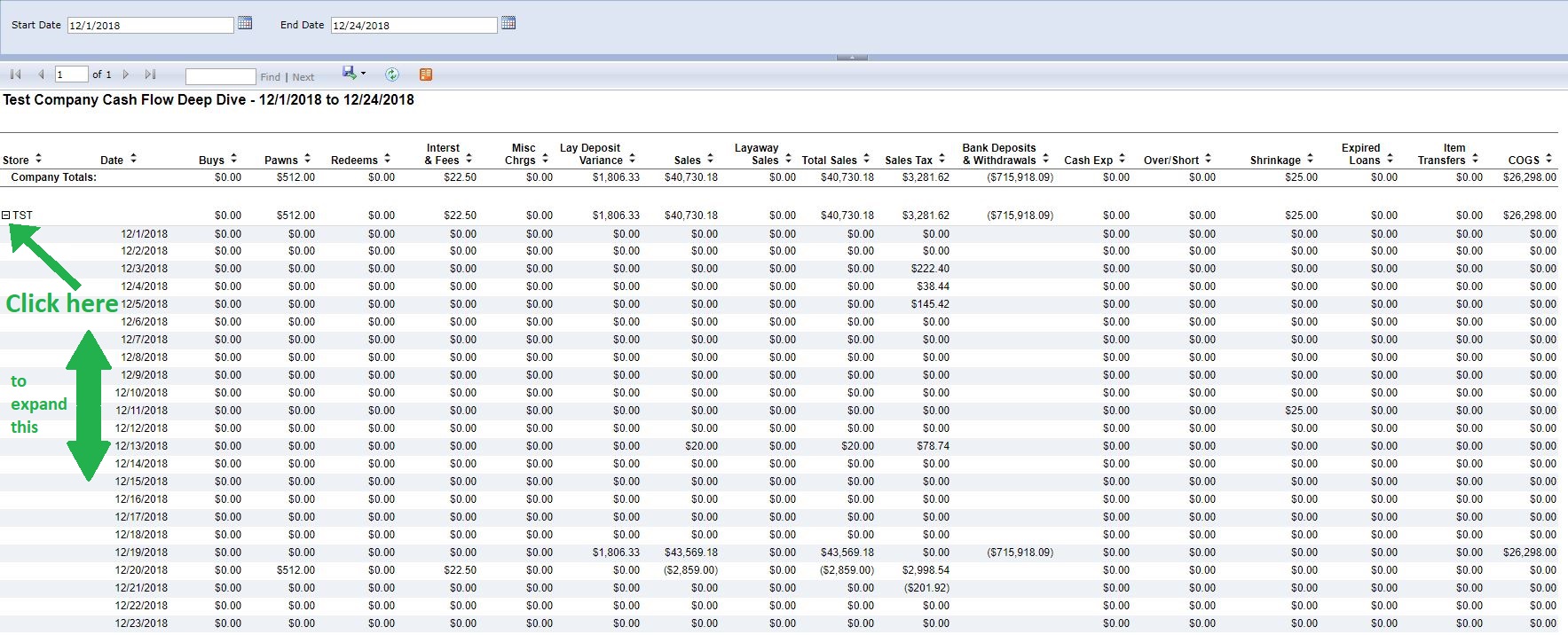The width and height of the screenshot is (1568, 635).
Task: Click the 12/20/2018 date cell
Action: pyautogui.click(x=141, y=570)
